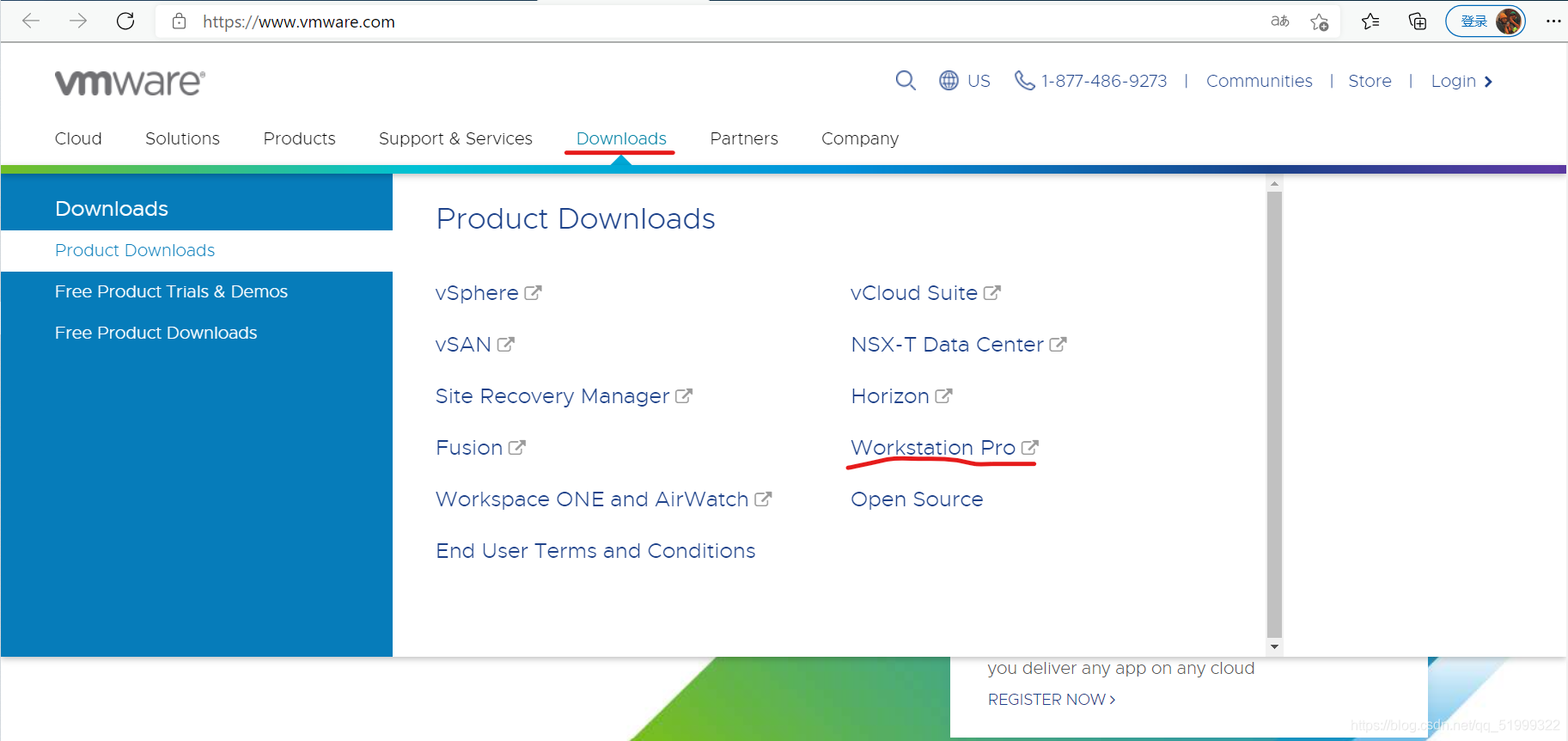Click the 1-877-486-9273 phone number

[1104, 81]
